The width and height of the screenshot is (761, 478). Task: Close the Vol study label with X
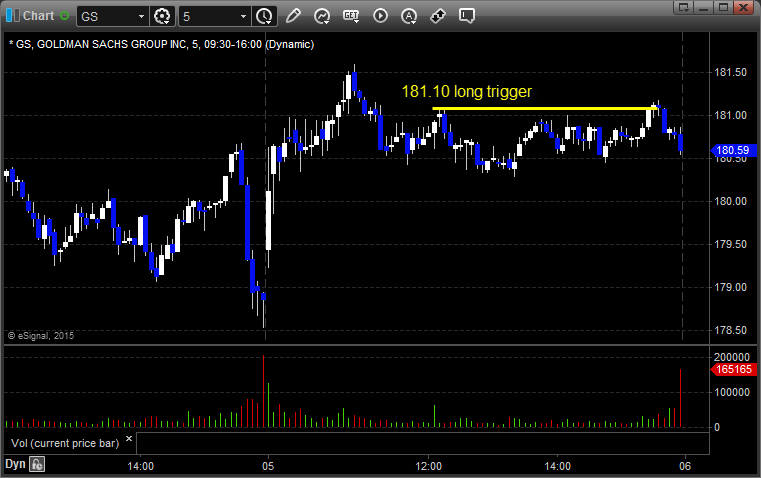[x=129, y=439]
